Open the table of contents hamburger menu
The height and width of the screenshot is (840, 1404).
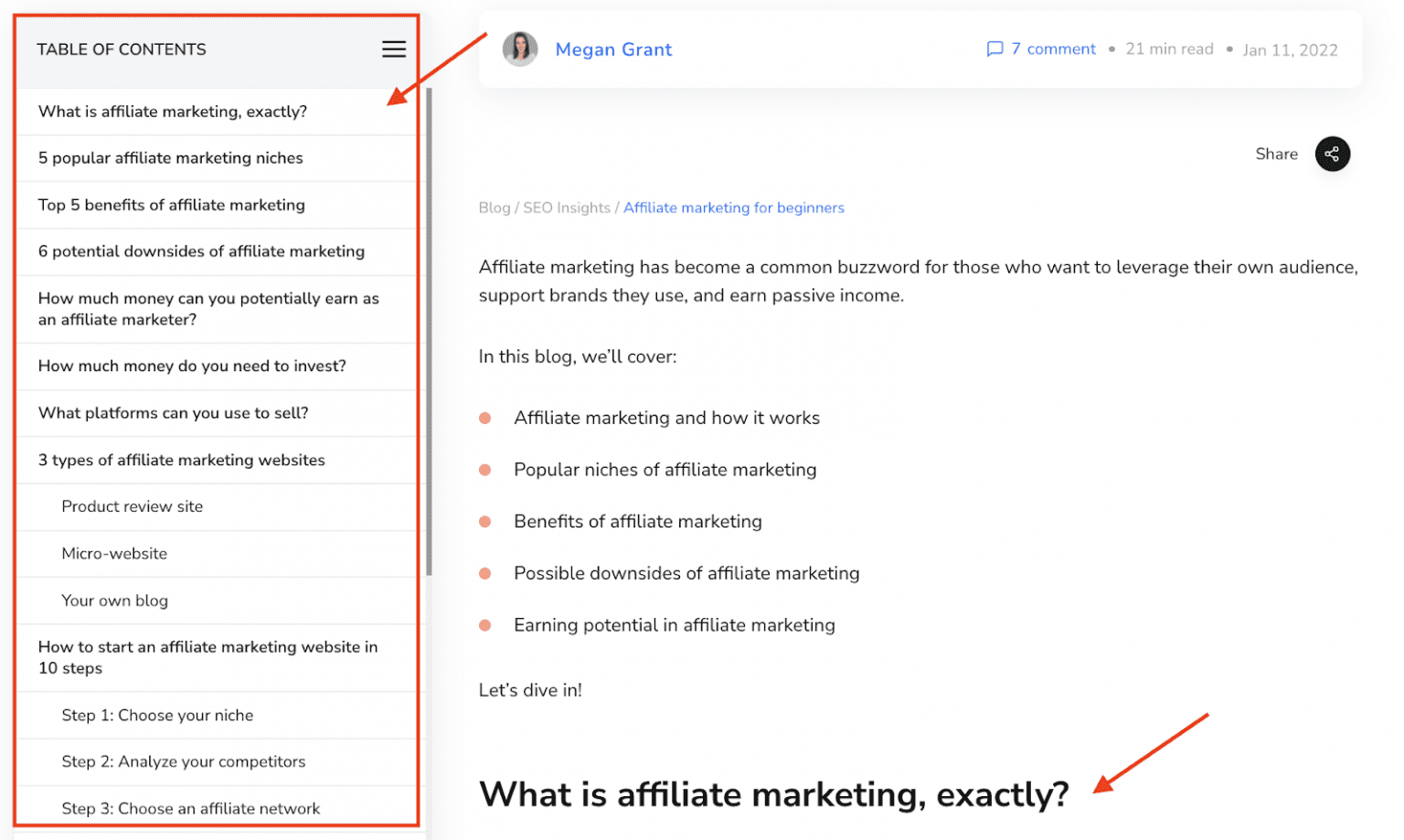(x=393, y=48)
